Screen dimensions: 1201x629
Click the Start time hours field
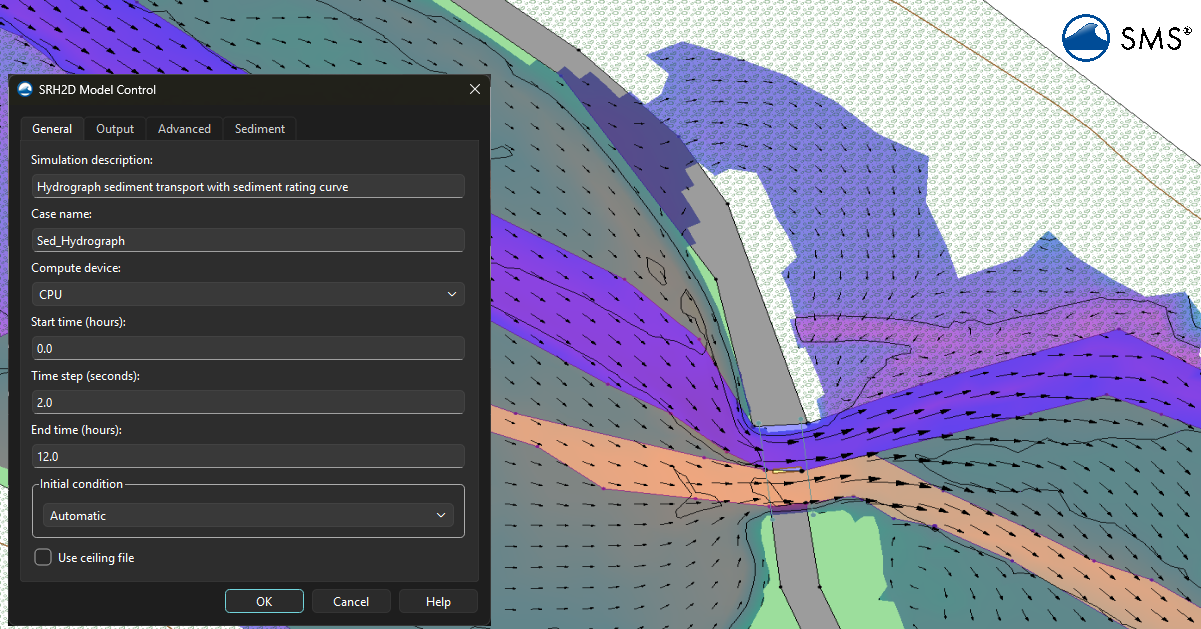tap(248, 348)
